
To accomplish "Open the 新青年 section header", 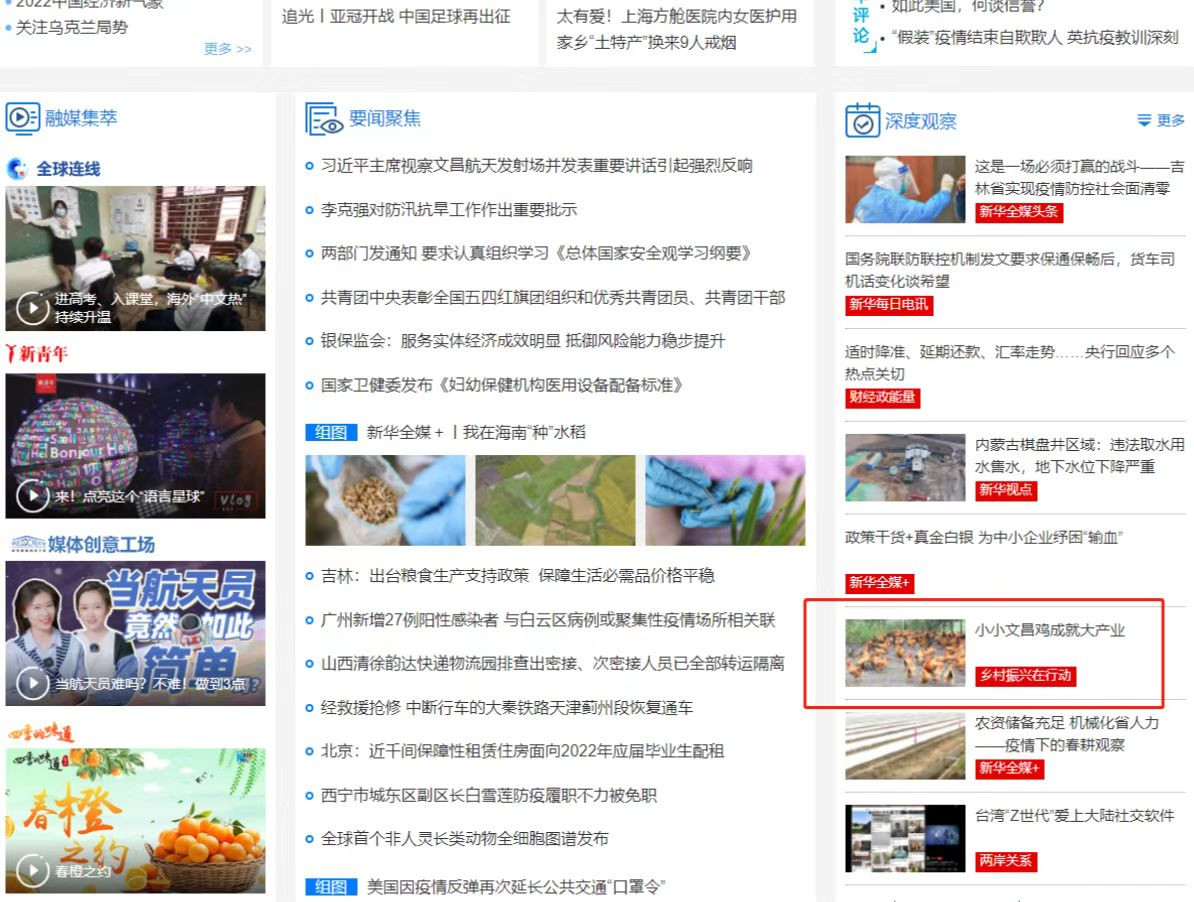I will [36, 355].
